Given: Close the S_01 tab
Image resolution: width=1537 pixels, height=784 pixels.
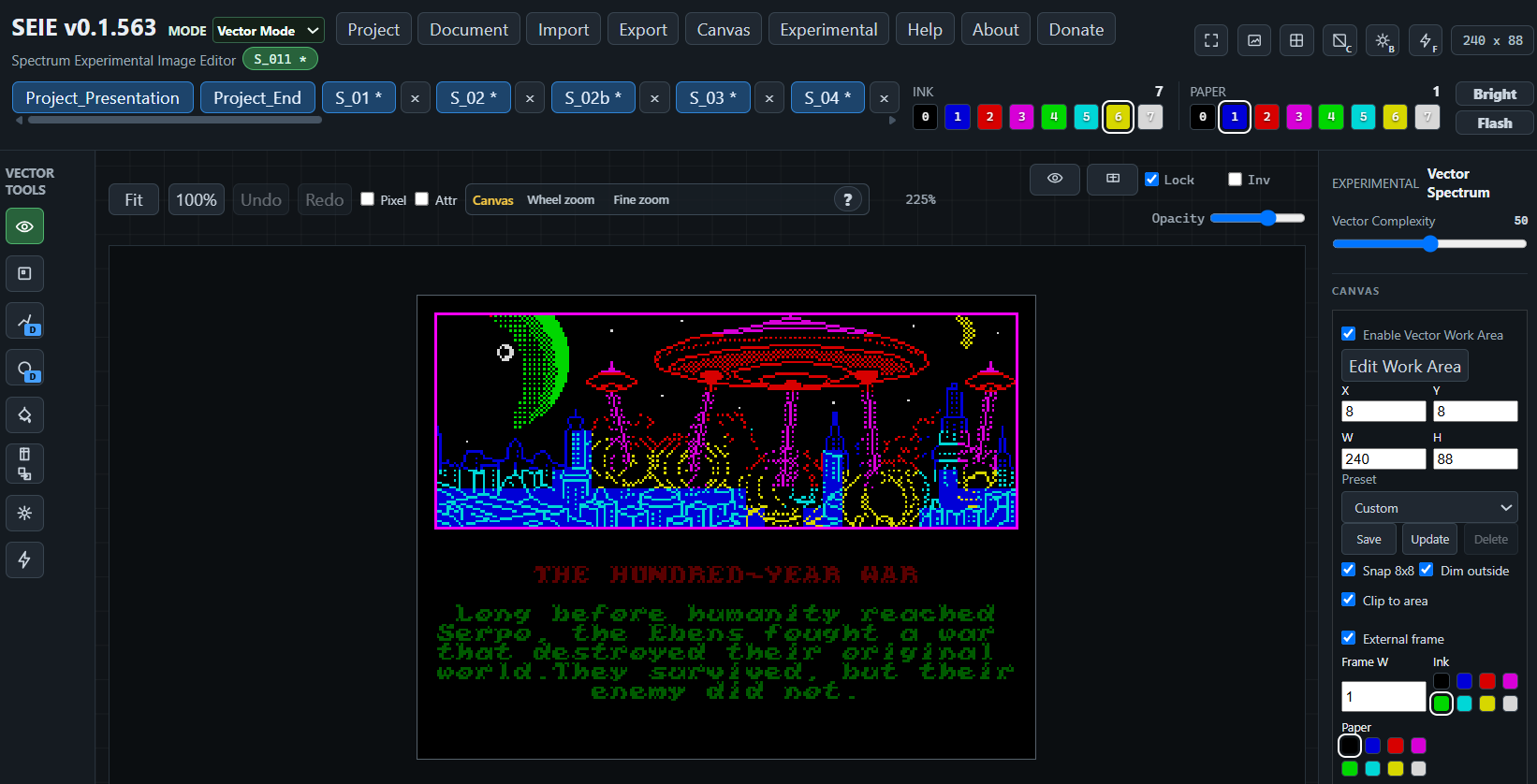Looking at the screenshot, I should coord(415,98).
